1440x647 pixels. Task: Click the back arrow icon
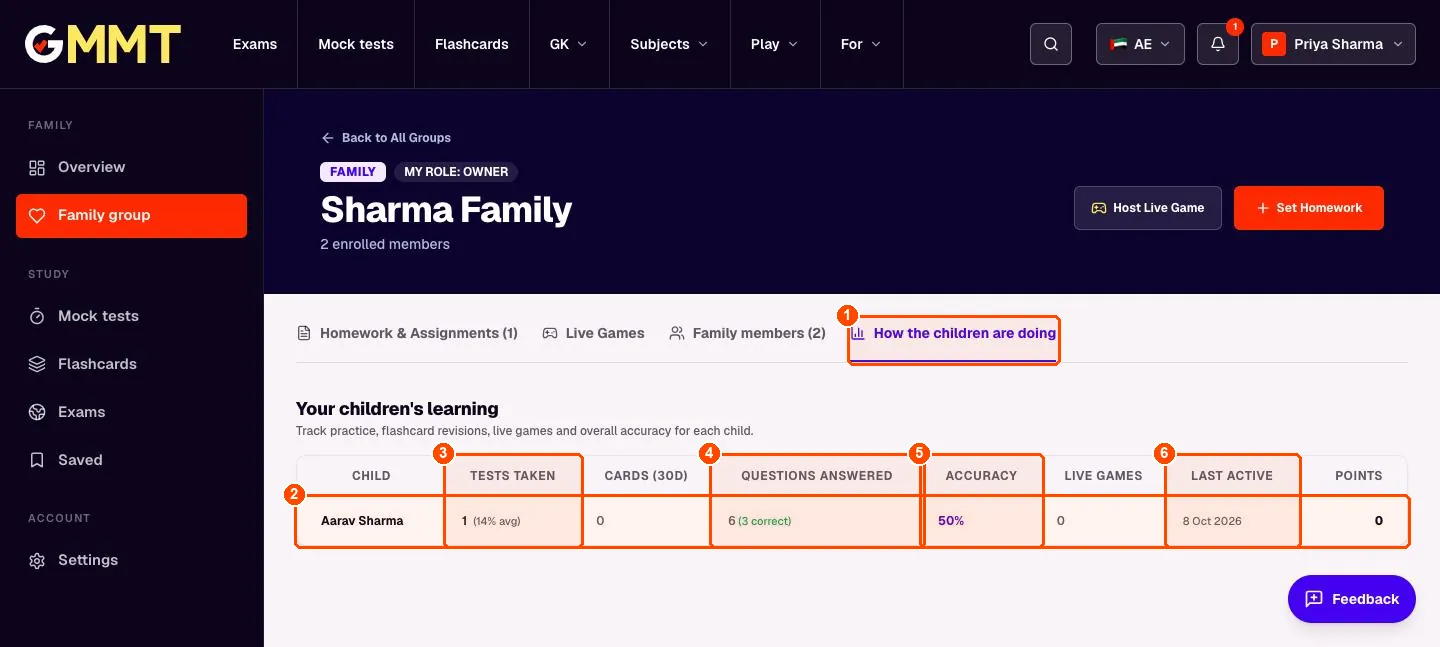[328, 138]
